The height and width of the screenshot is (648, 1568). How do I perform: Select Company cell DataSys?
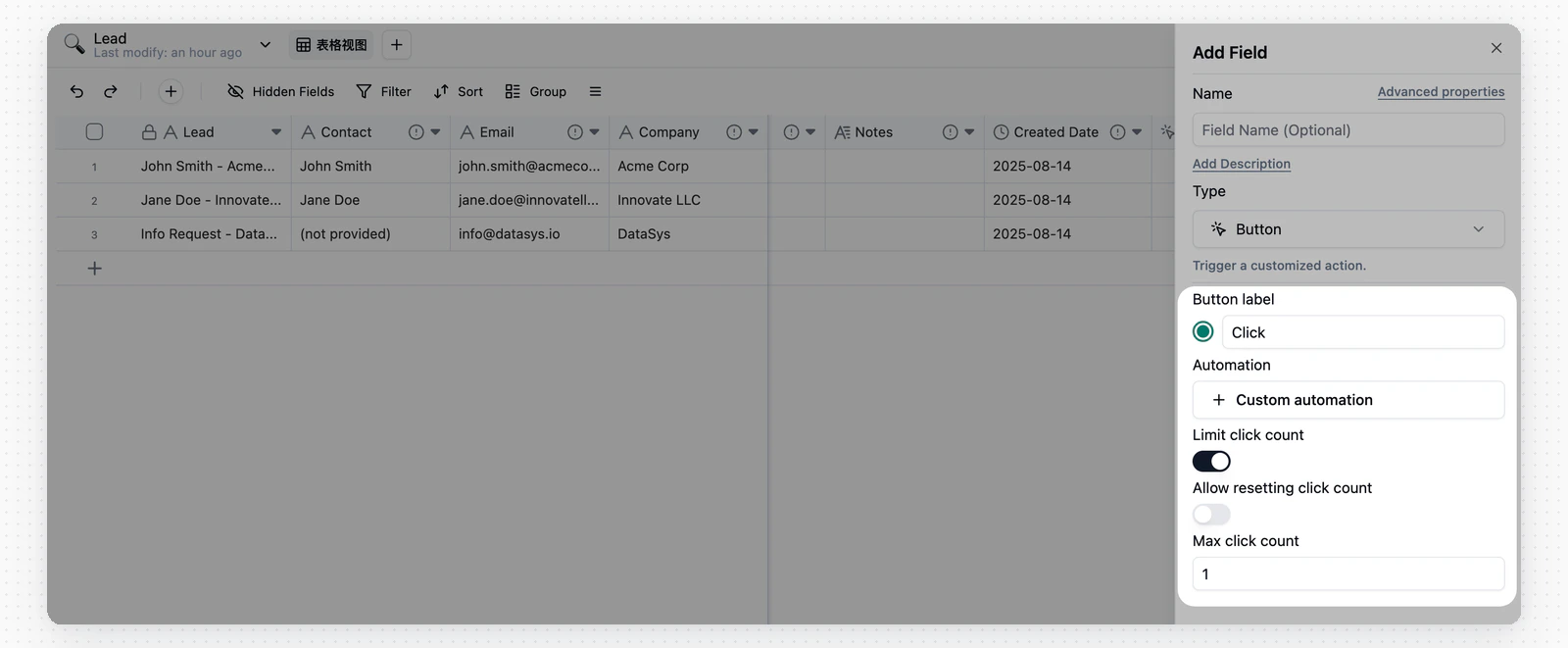click(688, 234)
